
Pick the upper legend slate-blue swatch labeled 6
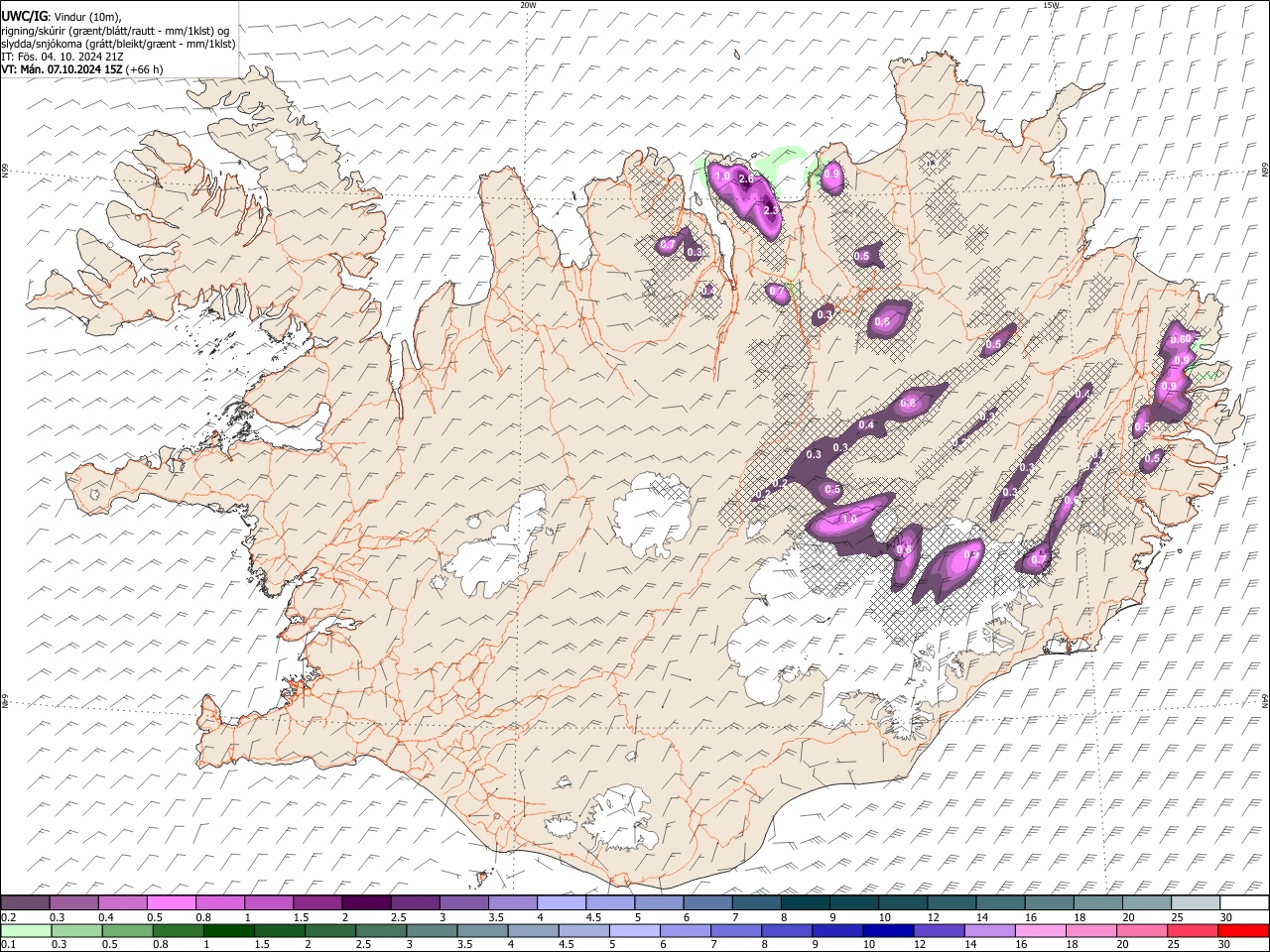707,903
